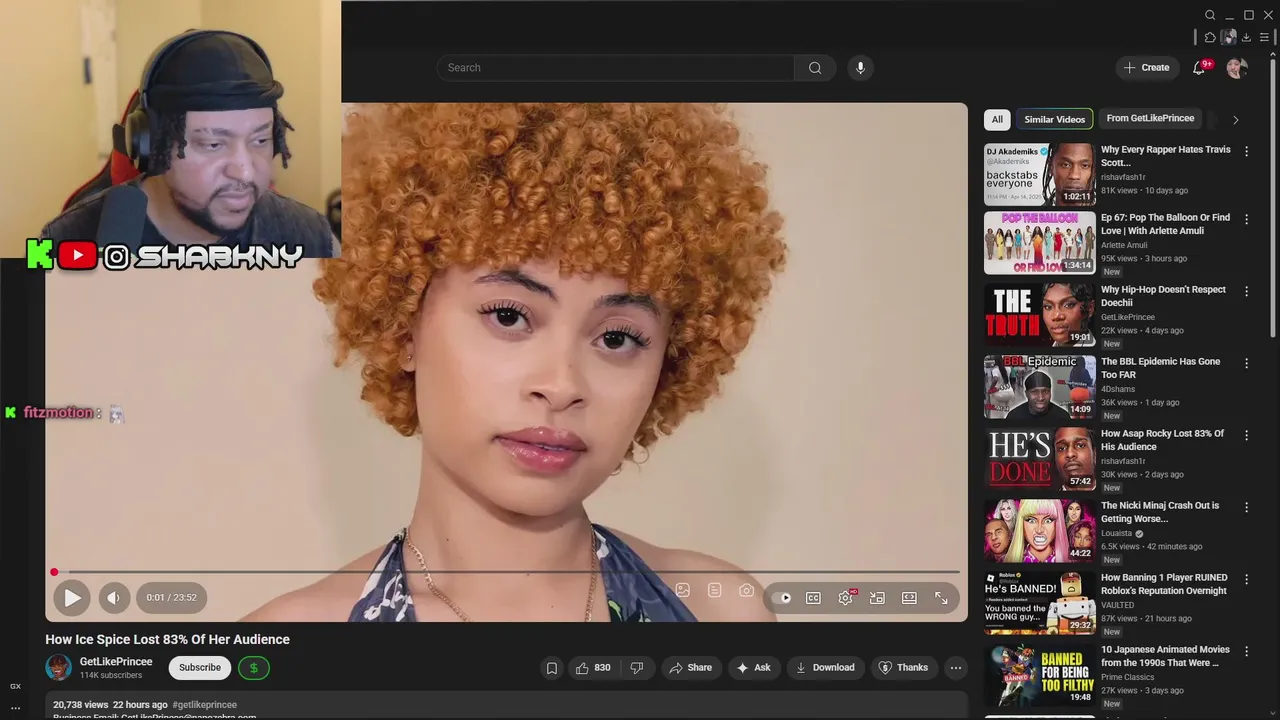Open options for the Pop The Balloon video
Image resolution: width=1280 pixels, height=720 pixels.
pyautogui.click(x=1246, y=219)
